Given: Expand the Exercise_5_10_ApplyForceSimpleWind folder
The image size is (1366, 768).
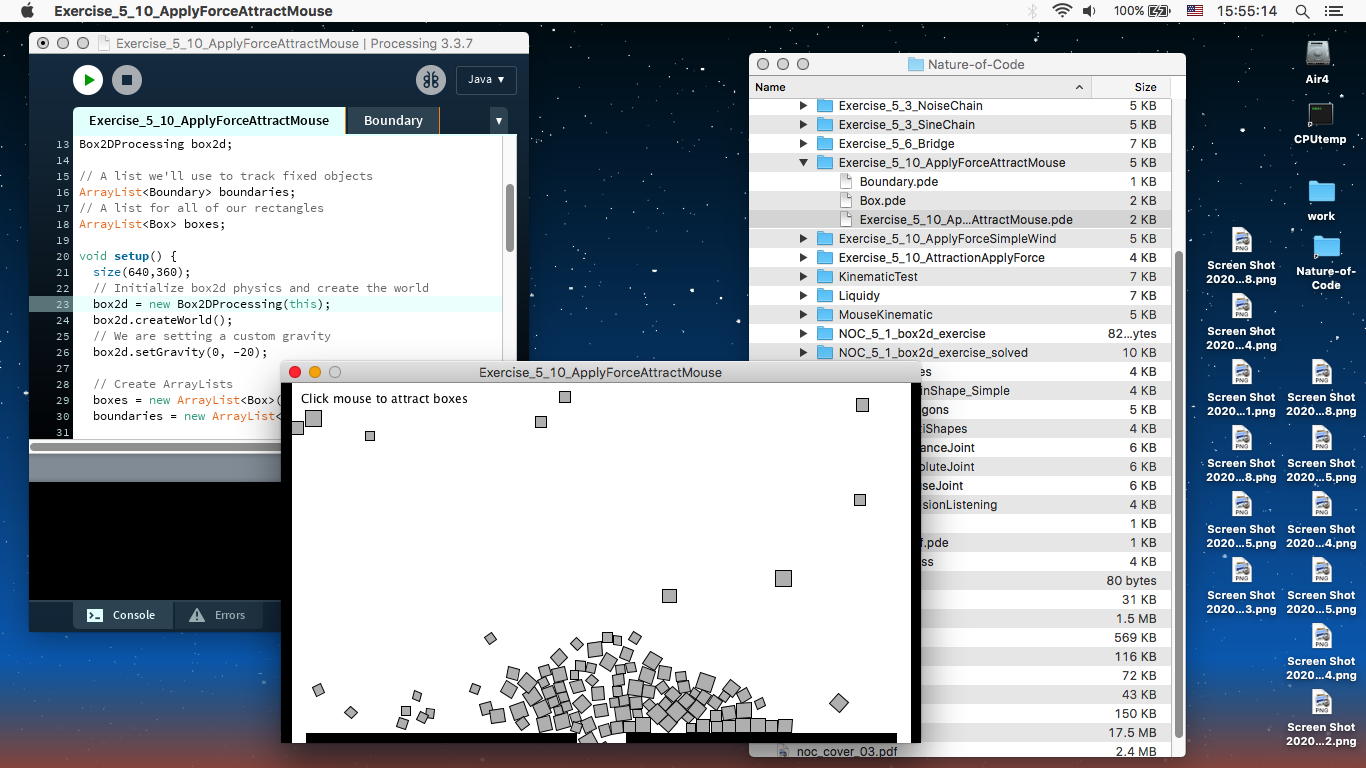Looking at the screenshot, I should click(x=803, y=239).
